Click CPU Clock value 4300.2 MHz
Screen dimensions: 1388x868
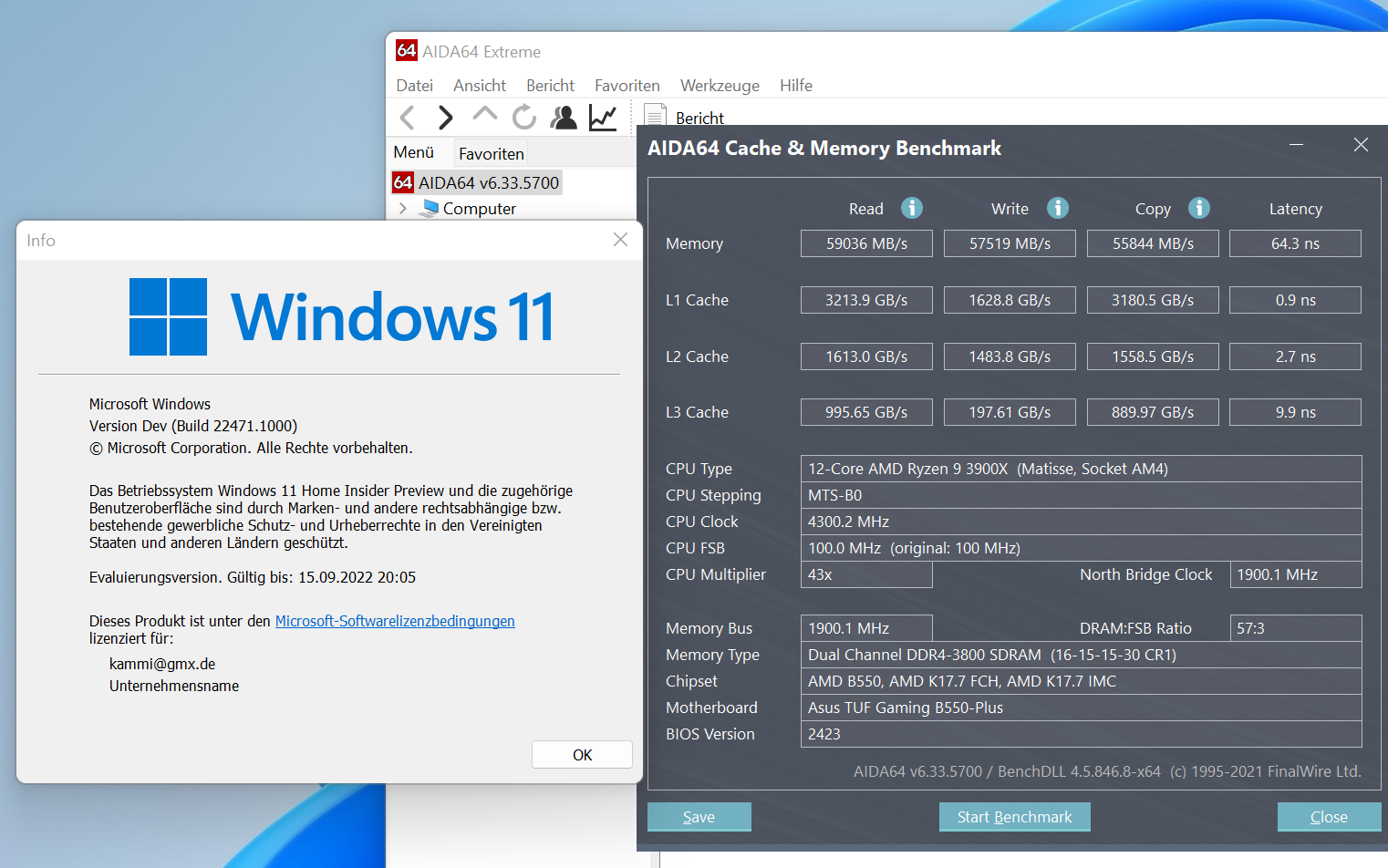1081,522
